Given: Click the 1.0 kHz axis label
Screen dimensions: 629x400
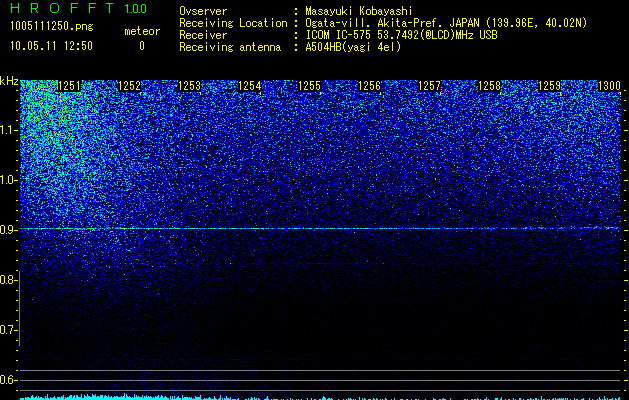Looking at the screenshot, I should (8, 180).
